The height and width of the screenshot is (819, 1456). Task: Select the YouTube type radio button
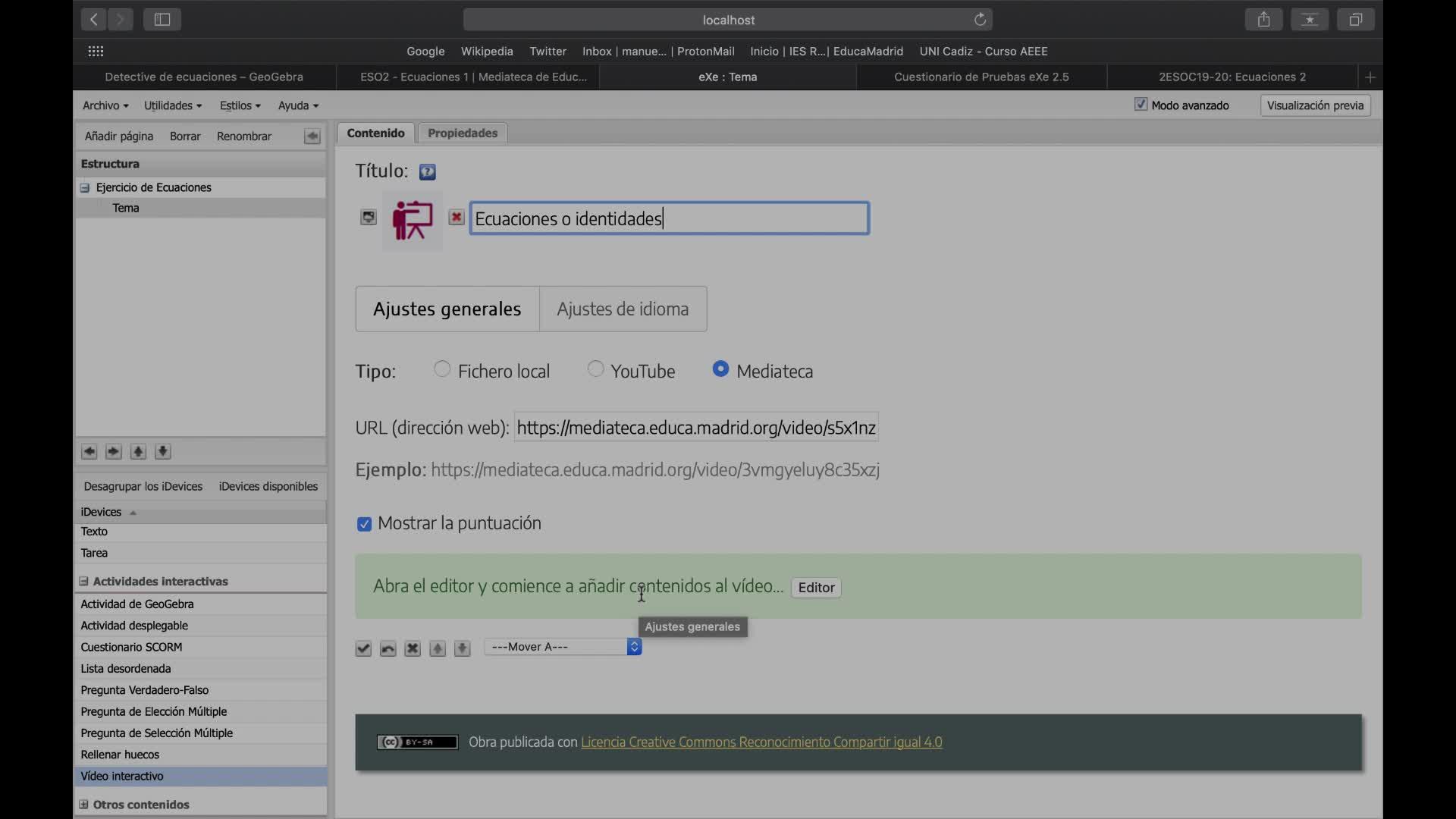[x=595, y=369]
